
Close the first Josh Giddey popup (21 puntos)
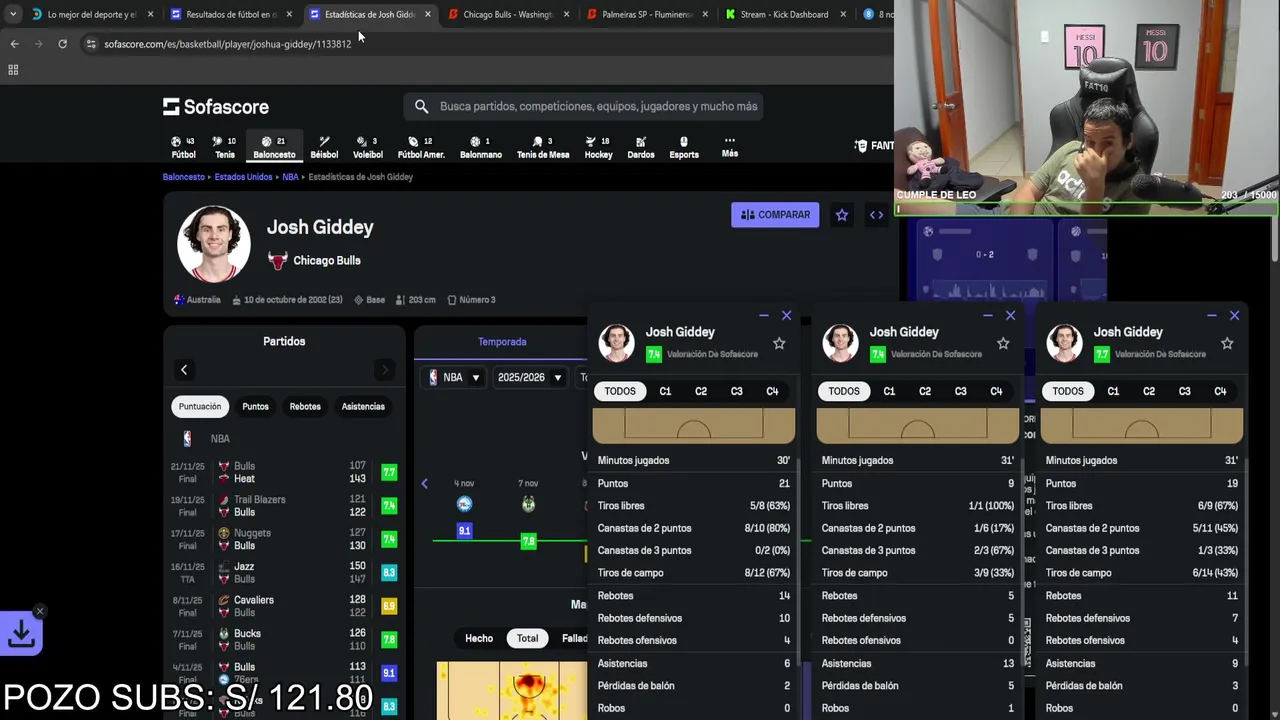coord(786,315)
